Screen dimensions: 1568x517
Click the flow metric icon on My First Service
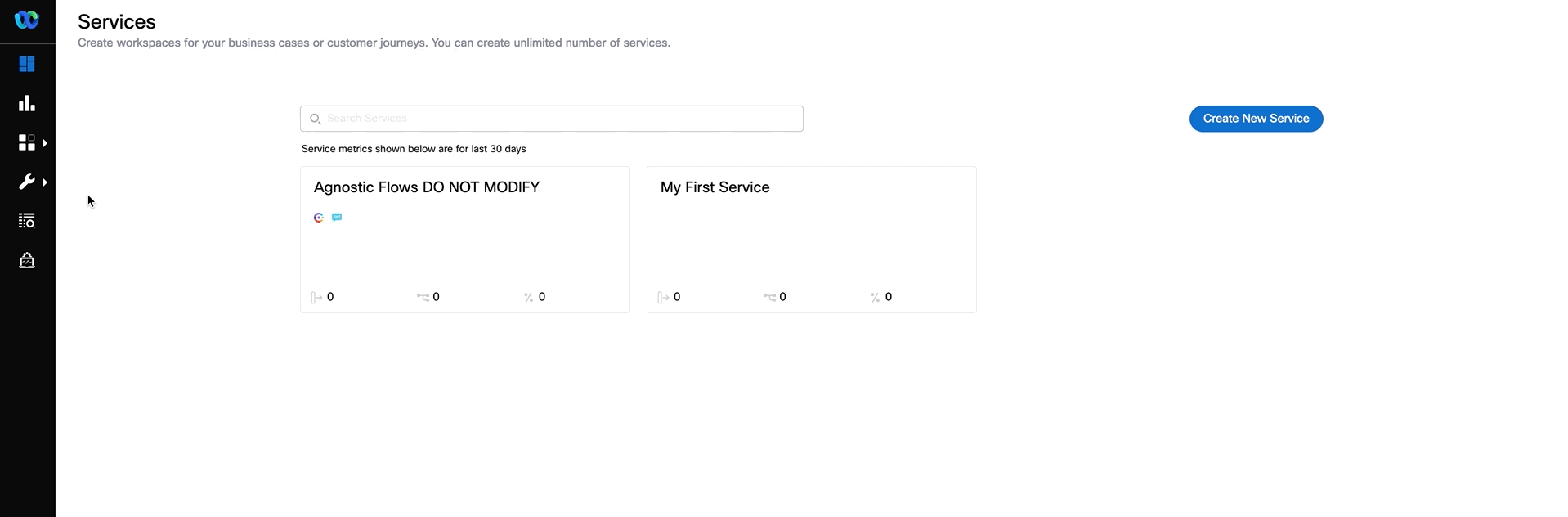[769, 297]
